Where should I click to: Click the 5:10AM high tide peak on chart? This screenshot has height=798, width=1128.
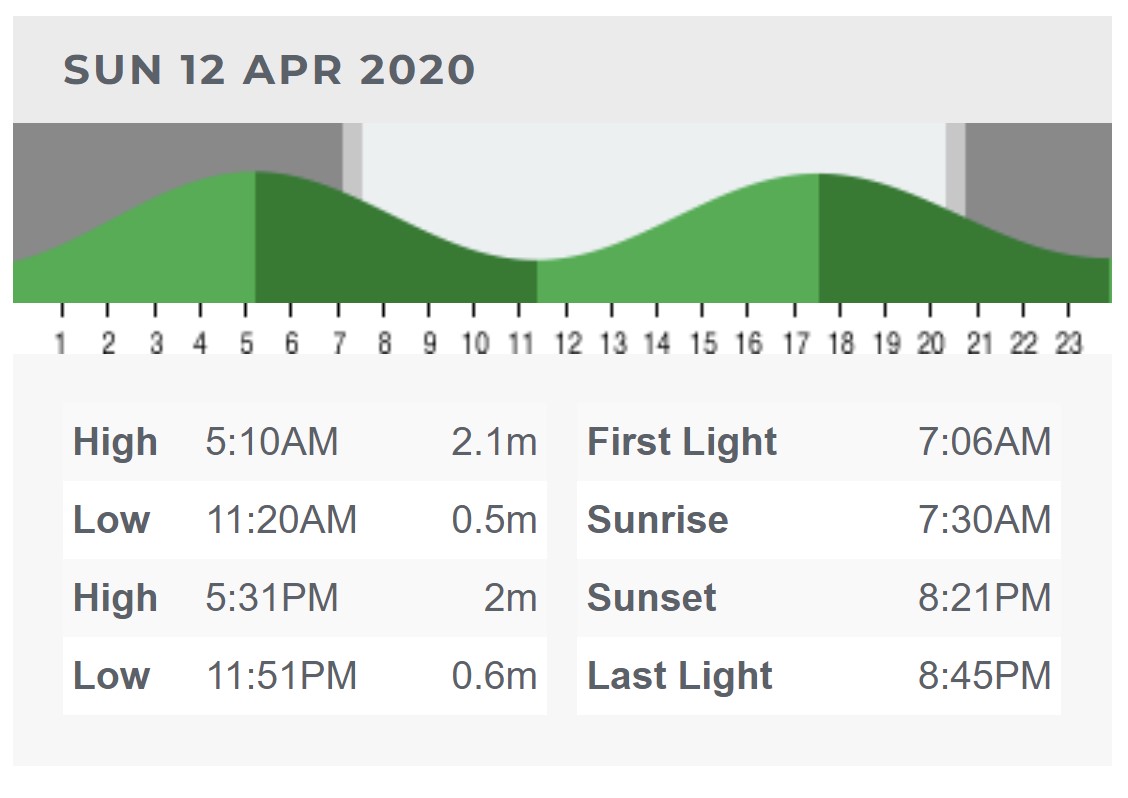255,174
